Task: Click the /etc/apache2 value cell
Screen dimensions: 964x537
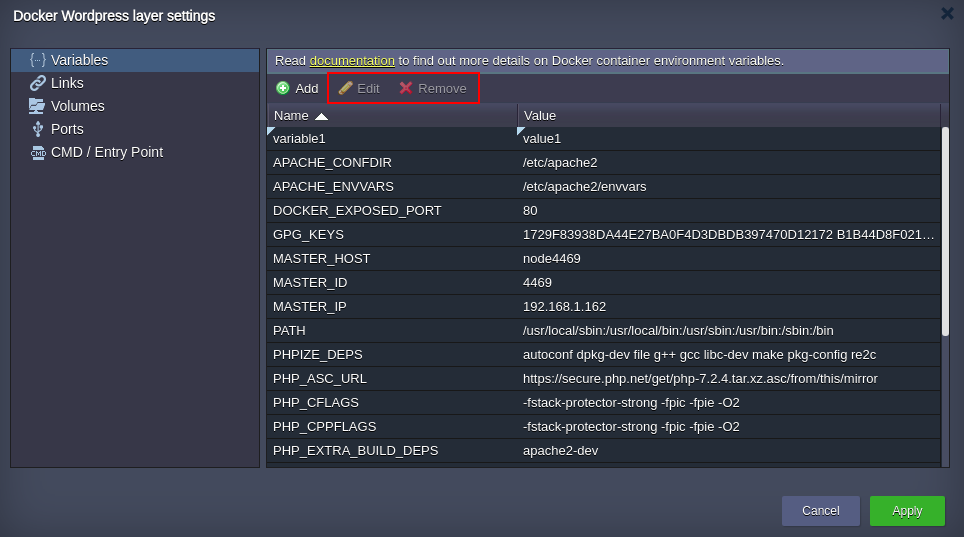Action: point(729,163)
